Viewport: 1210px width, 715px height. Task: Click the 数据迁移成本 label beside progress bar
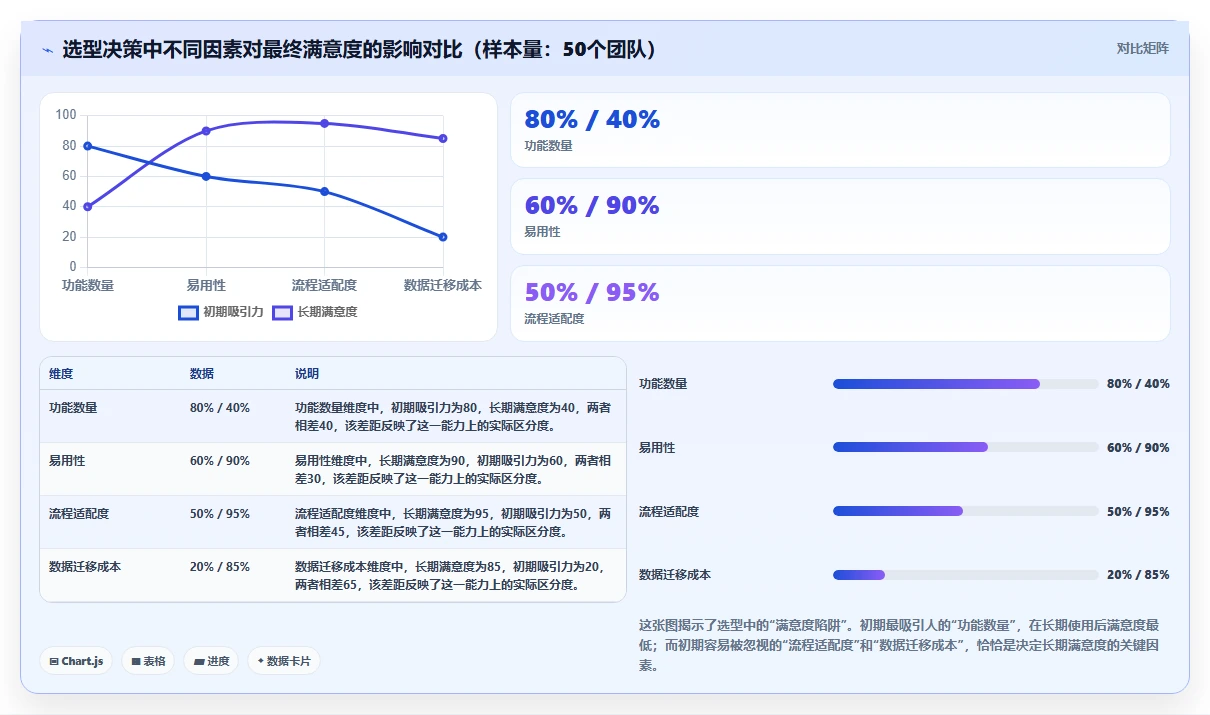click(x=675, y=575)
